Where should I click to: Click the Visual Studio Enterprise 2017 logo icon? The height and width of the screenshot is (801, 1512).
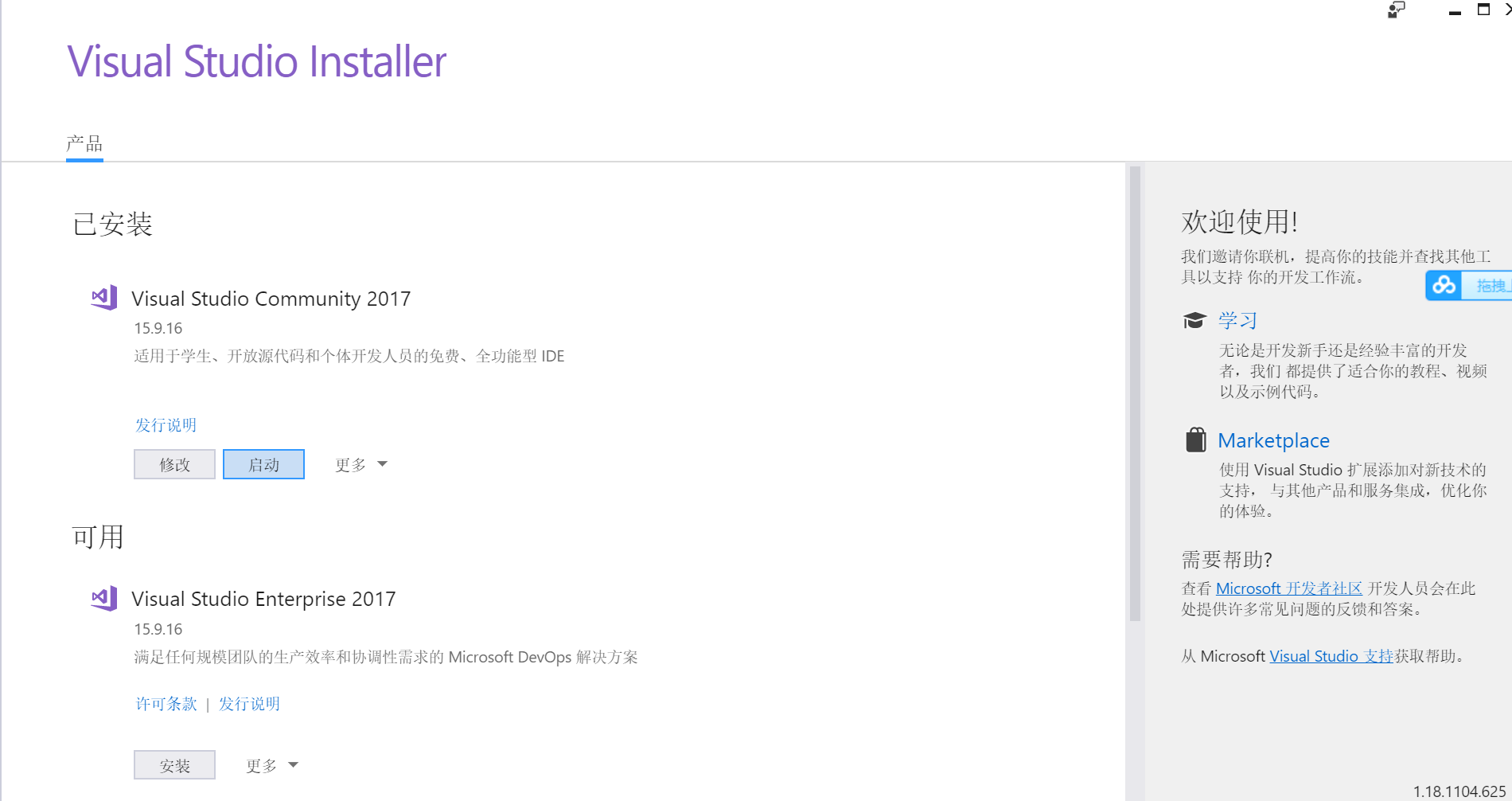point(104,598)
